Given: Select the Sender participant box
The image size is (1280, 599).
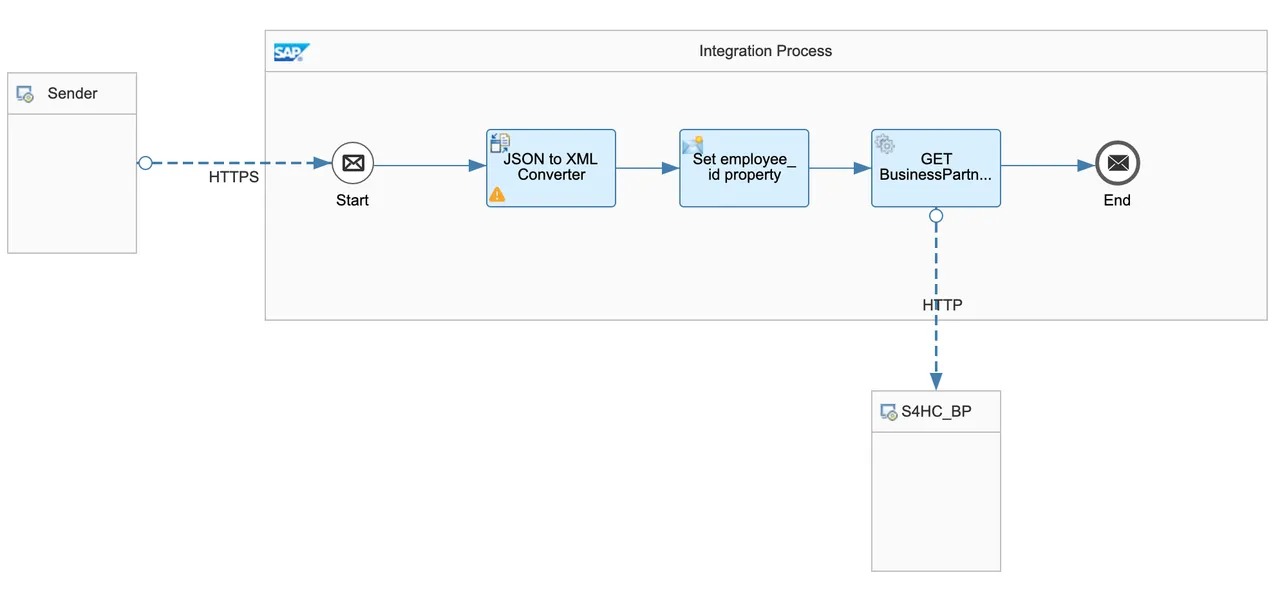Looking at the screenshot, I should (72, 163).
